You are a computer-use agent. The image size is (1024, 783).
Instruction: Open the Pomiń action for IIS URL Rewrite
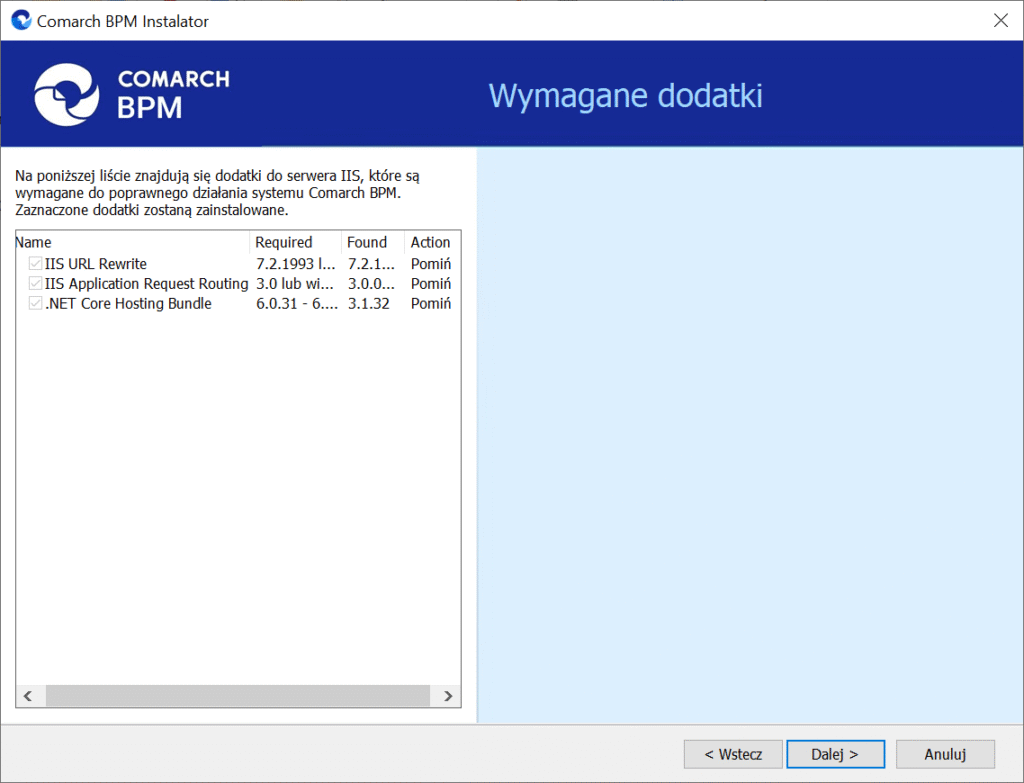[430, 263]
